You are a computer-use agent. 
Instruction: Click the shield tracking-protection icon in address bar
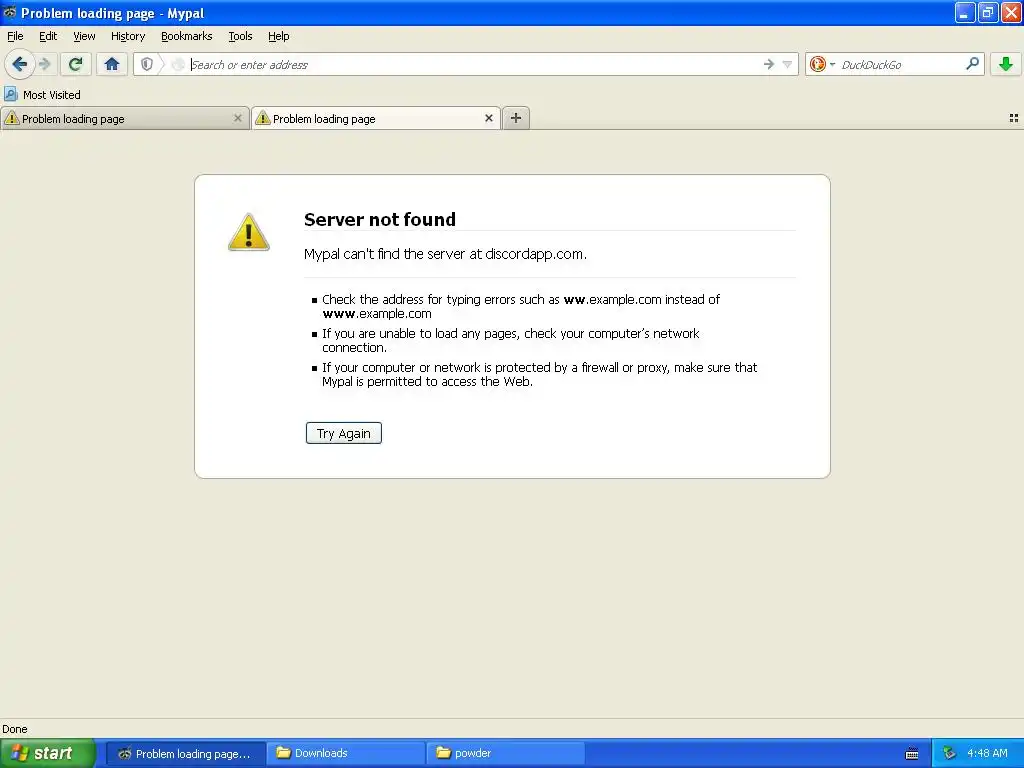tap(147, 64)
